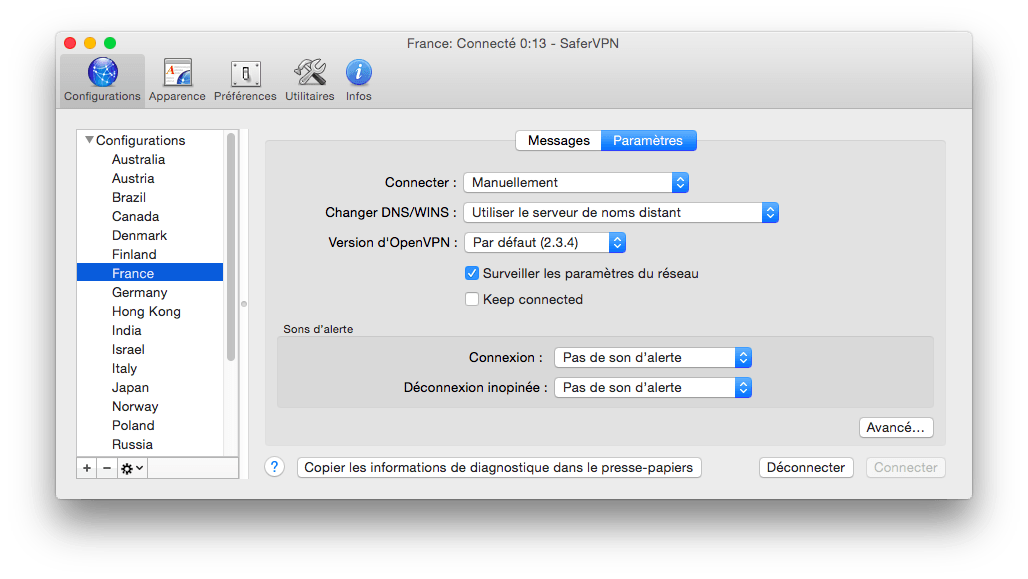This screenshot has width=1028, height=579.
Task: Select Denmark configuration
Action: (150, 235)
